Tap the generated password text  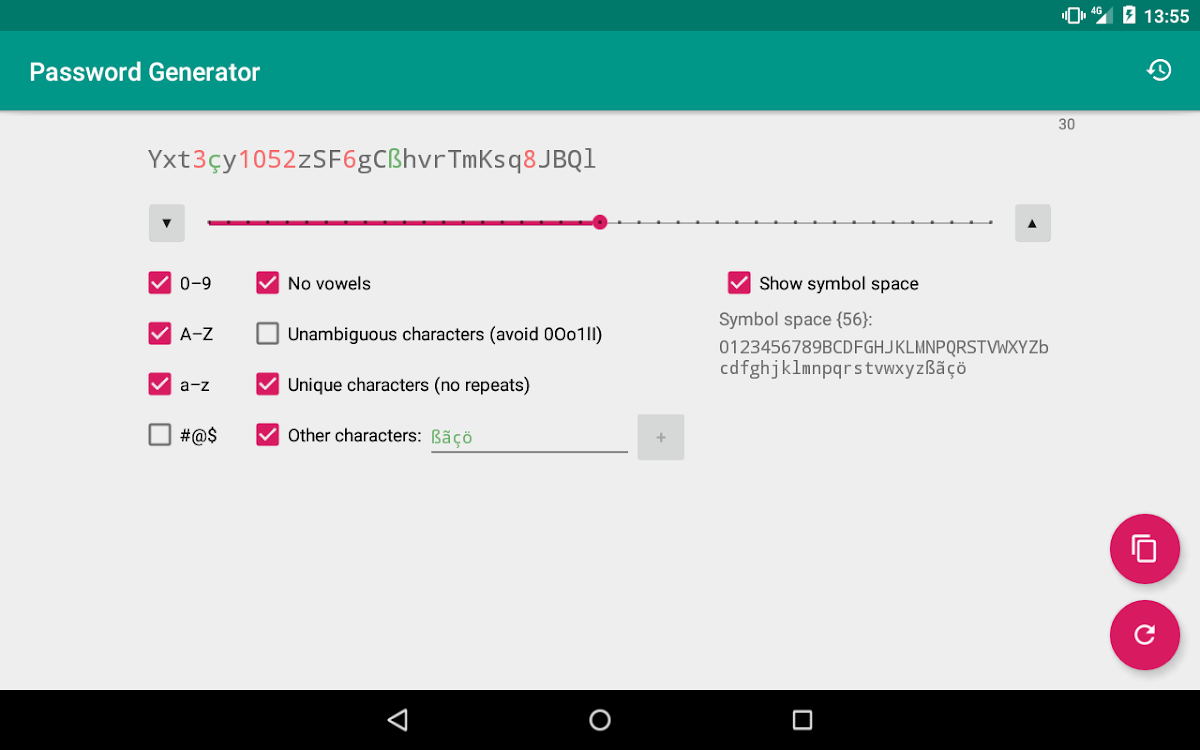(372, 160)
